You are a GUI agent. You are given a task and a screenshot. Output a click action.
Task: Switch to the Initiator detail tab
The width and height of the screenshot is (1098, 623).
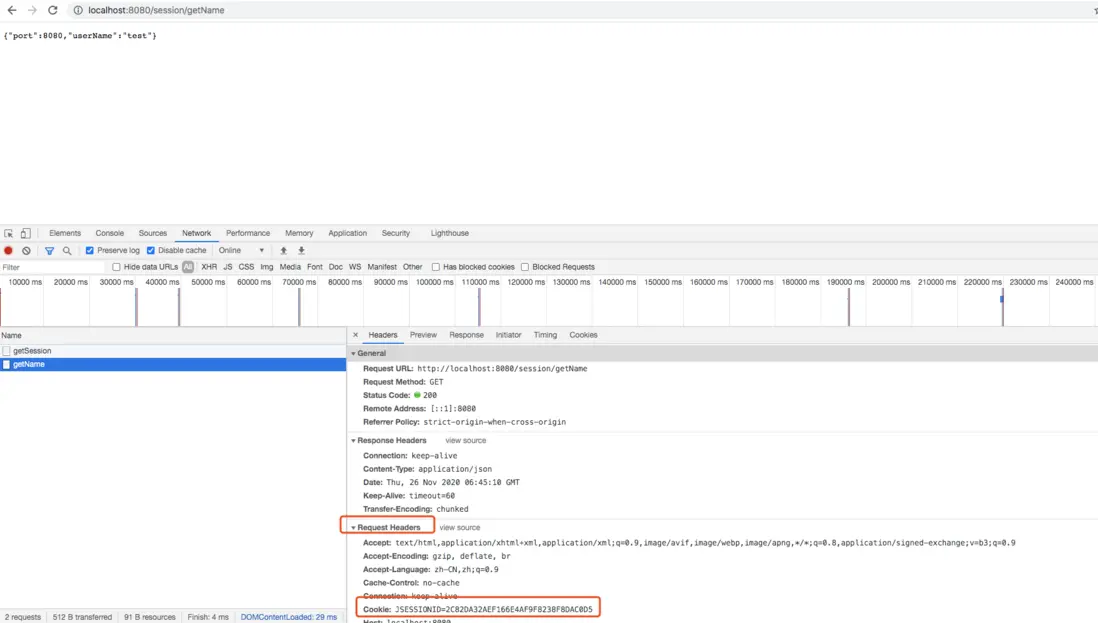point(508,335)
